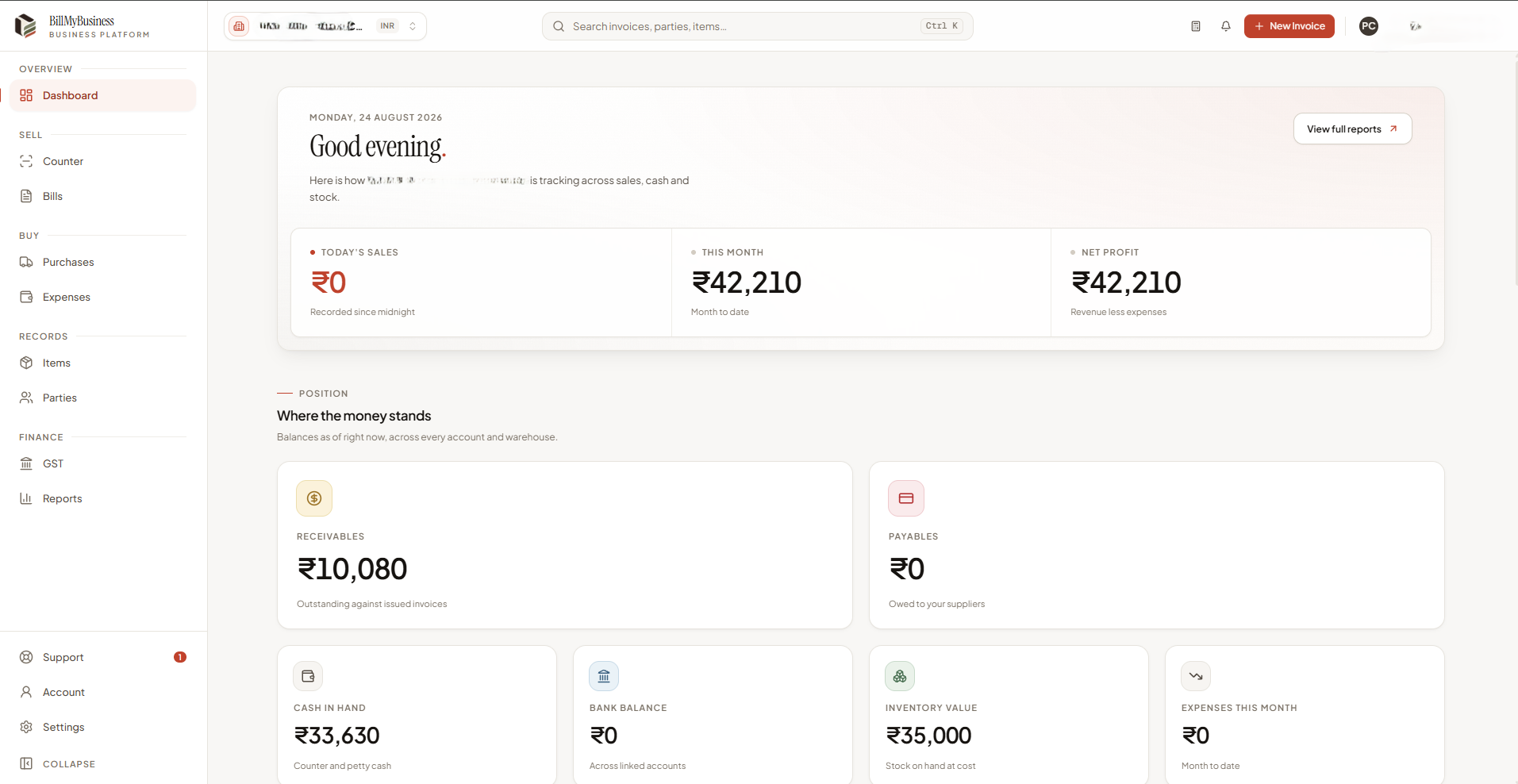1518x784 pixels.
Task: Open Support
Action: coord(103,657)
